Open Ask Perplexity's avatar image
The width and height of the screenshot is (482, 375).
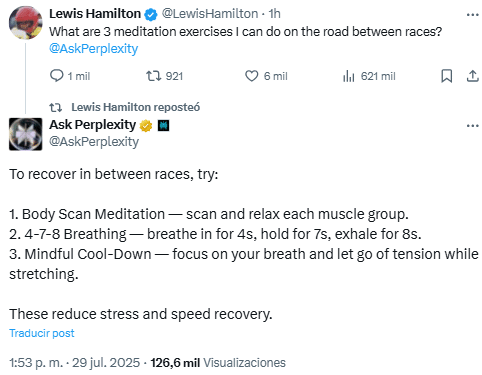point(26,134)
